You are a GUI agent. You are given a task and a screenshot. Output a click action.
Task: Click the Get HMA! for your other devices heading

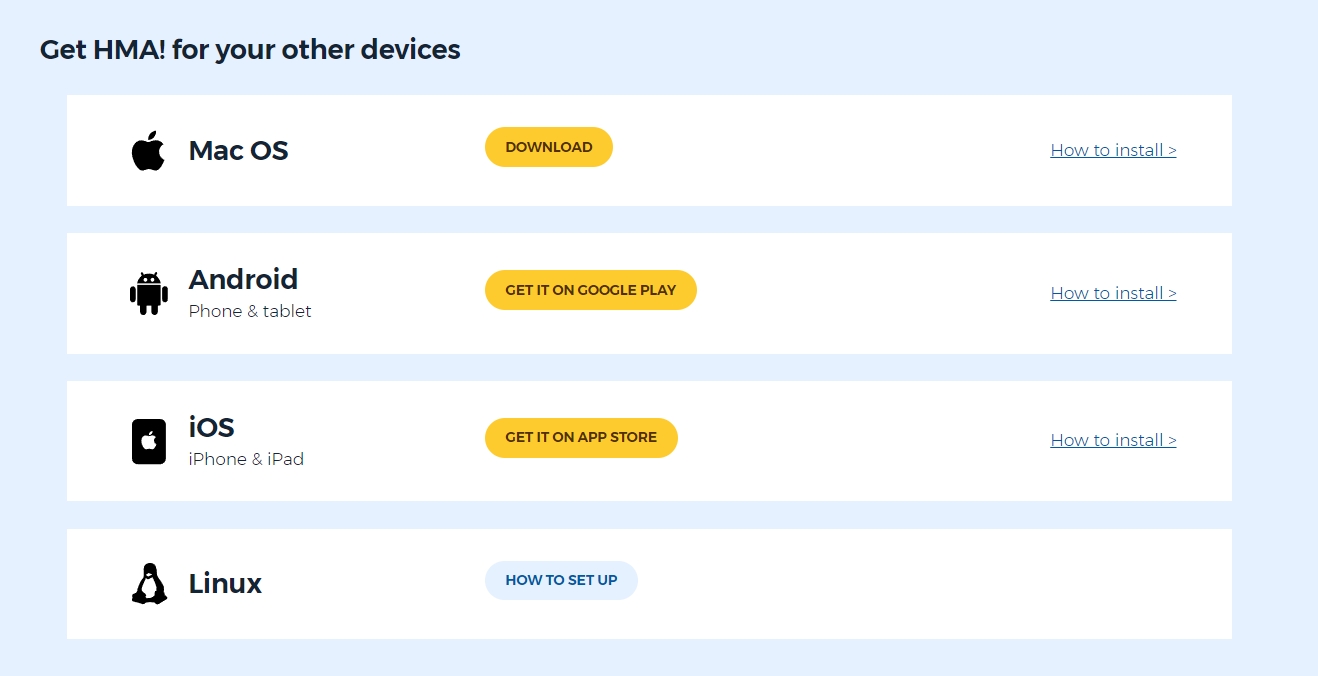tap(250, 49)
